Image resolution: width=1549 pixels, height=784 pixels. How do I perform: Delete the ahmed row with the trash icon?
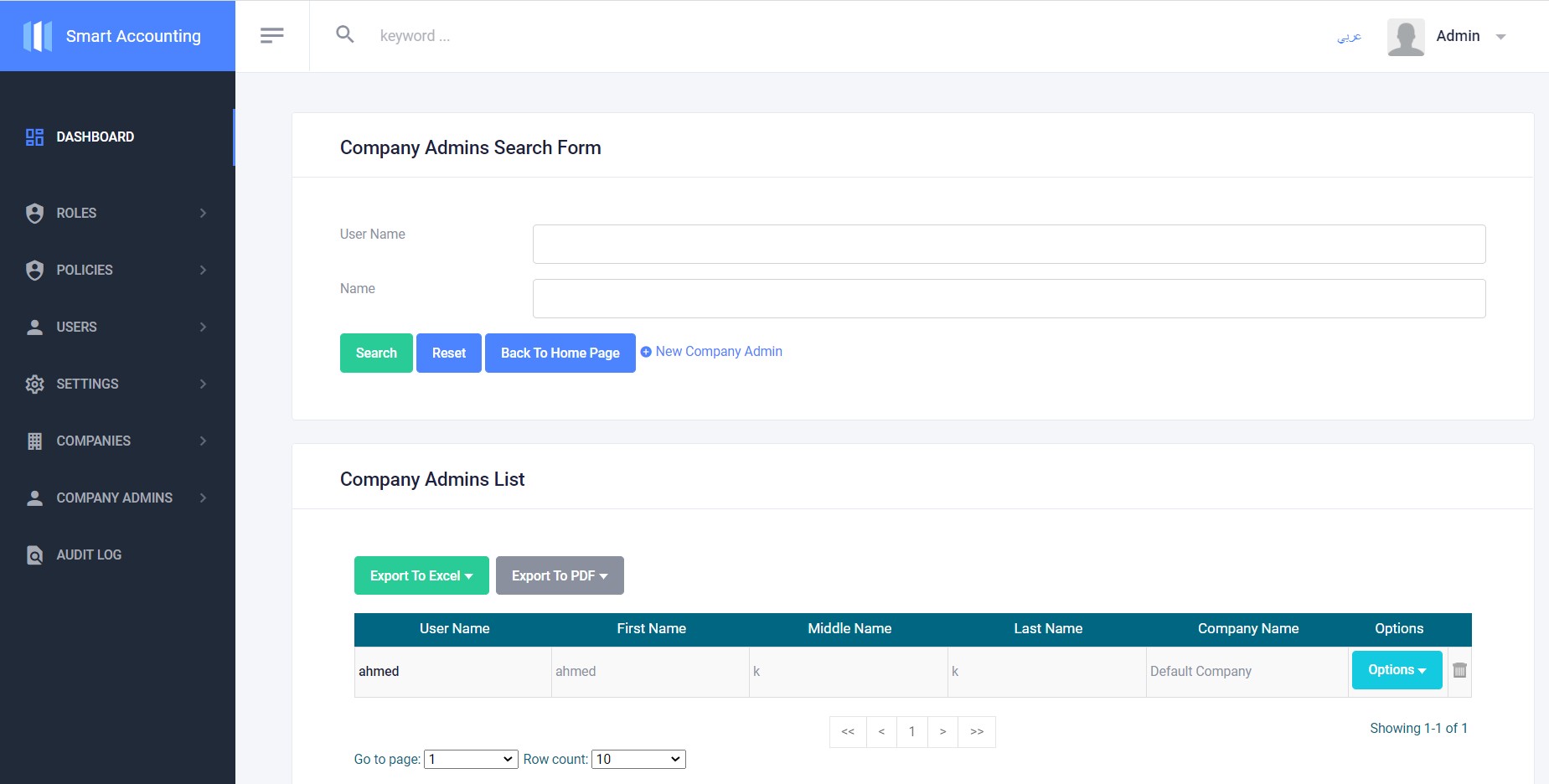click(1459, 670)
